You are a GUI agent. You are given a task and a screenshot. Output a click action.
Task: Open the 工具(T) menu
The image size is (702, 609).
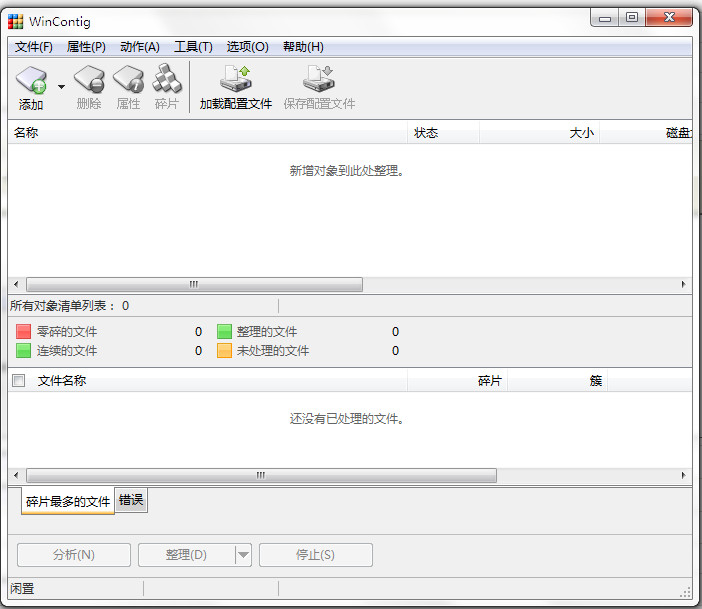coord(193,47)
